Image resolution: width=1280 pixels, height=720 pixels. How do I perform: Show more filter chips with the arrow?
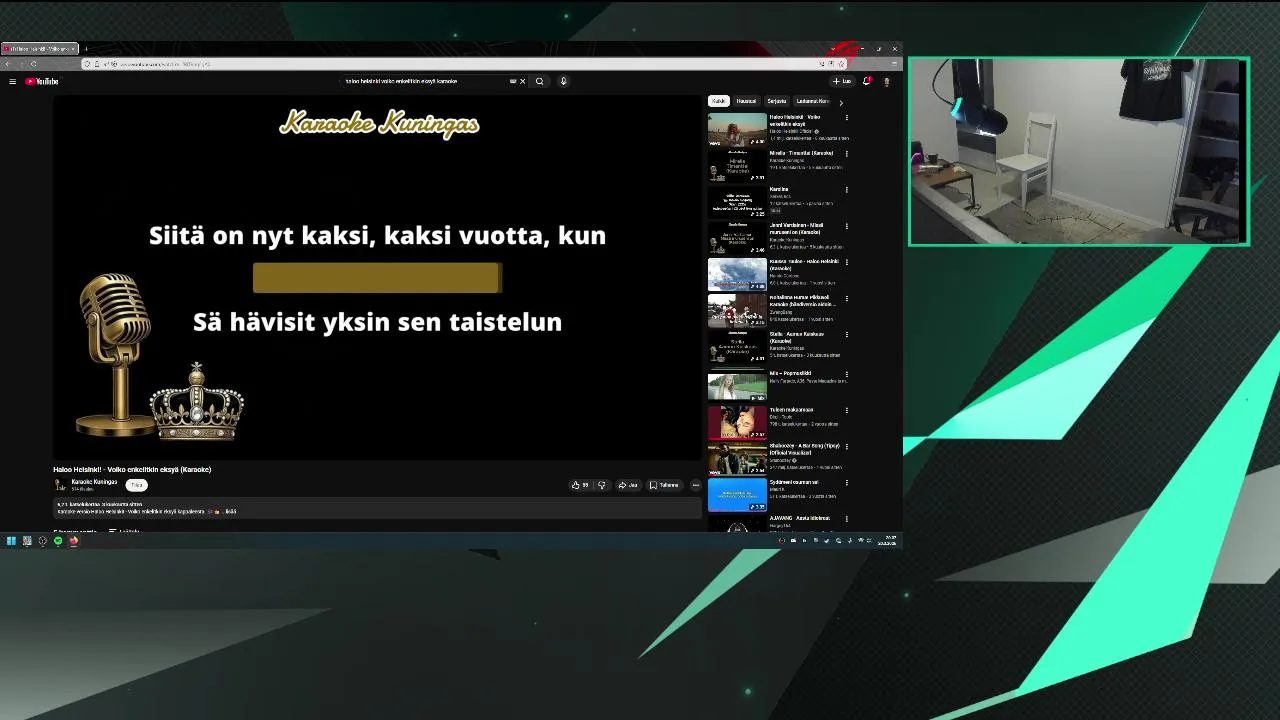[x=840, y=102]
